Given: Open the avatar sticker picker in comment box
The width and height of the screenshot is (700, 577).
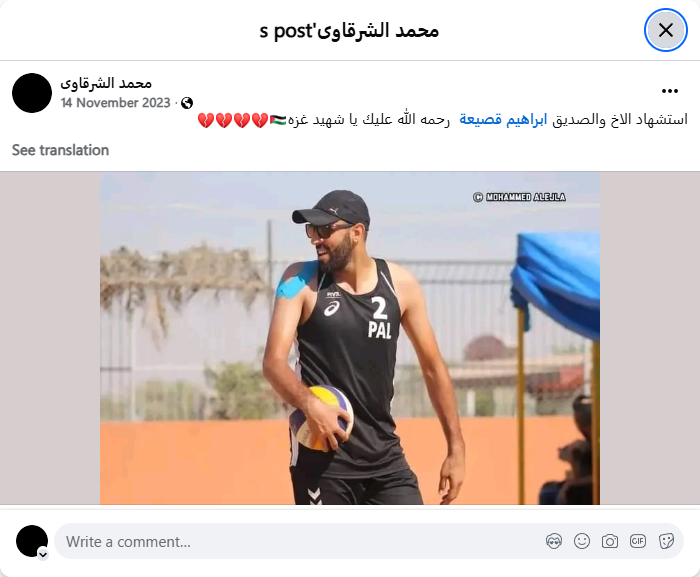Looking at the screenshot, I should click(x=554, y=541).
